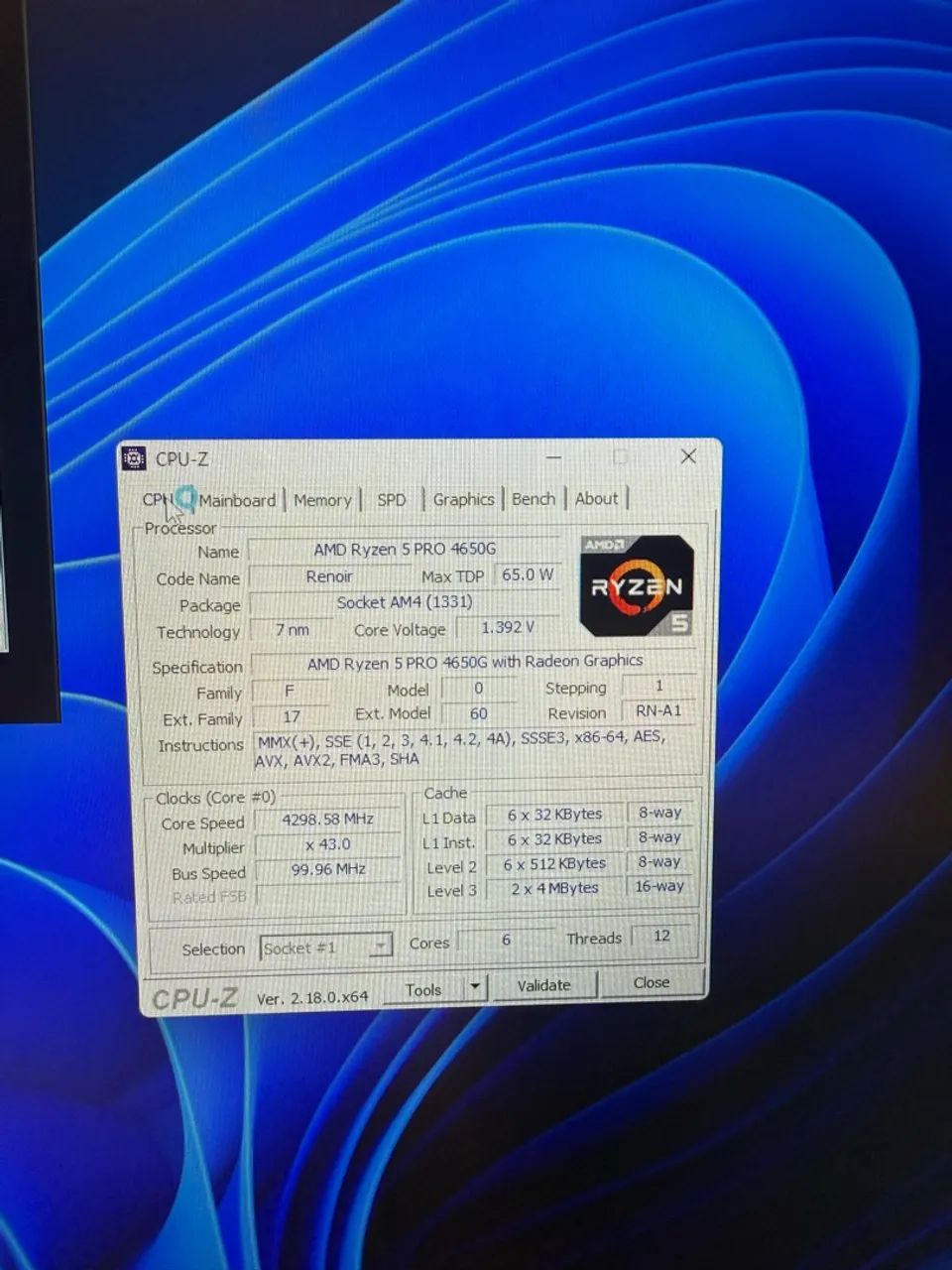Open the Bench tab
This screenshot has height=1270, width=952.
pyautogui.click(x=534, y=499)
